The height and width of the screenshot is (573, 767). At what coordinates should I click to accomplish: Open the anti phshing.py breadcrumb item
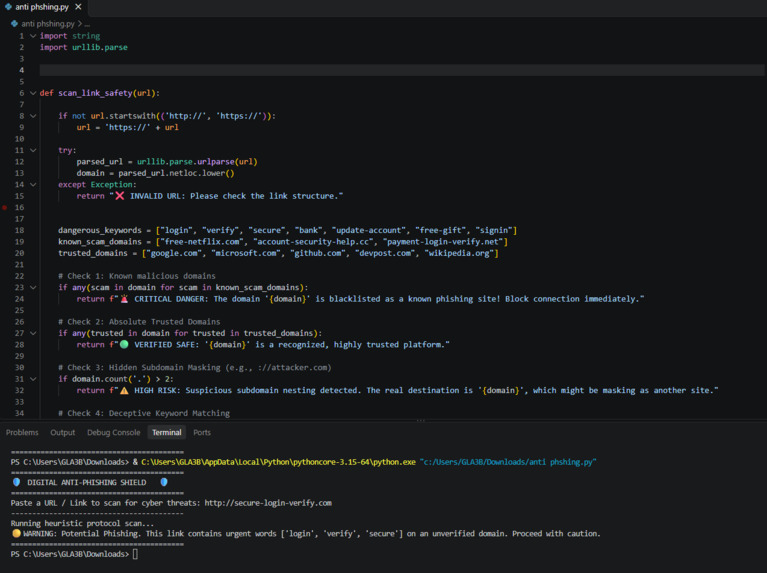click(47, 23)
